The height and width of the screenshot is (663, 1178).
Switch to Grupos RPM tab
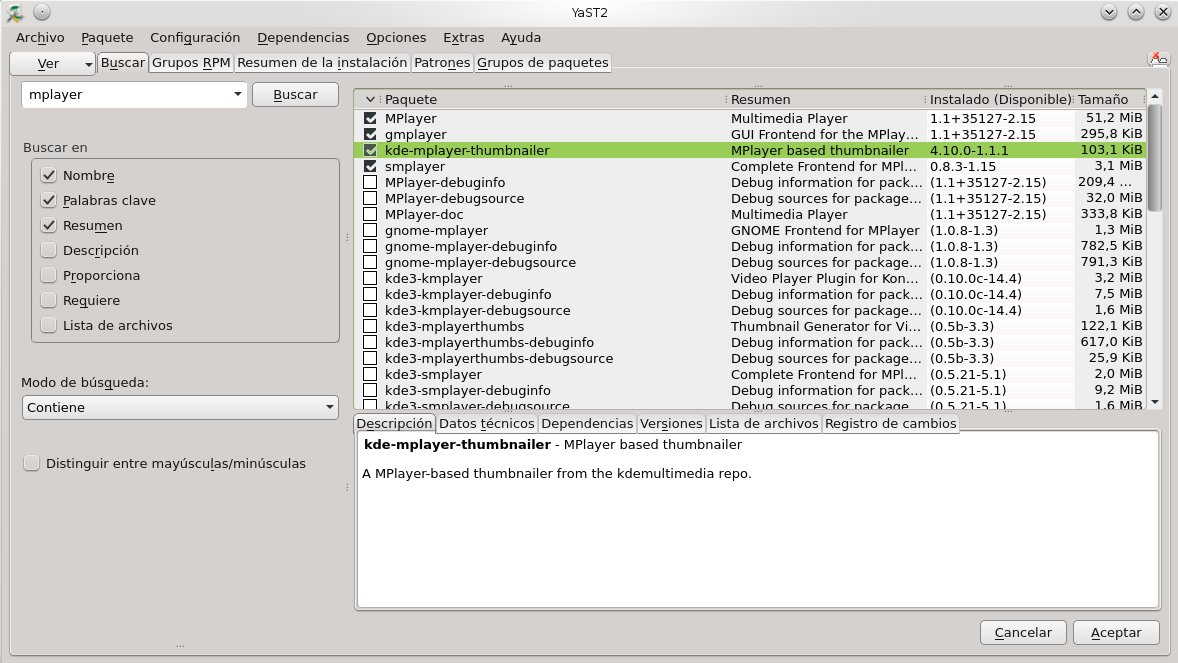(x=191, y=62)
